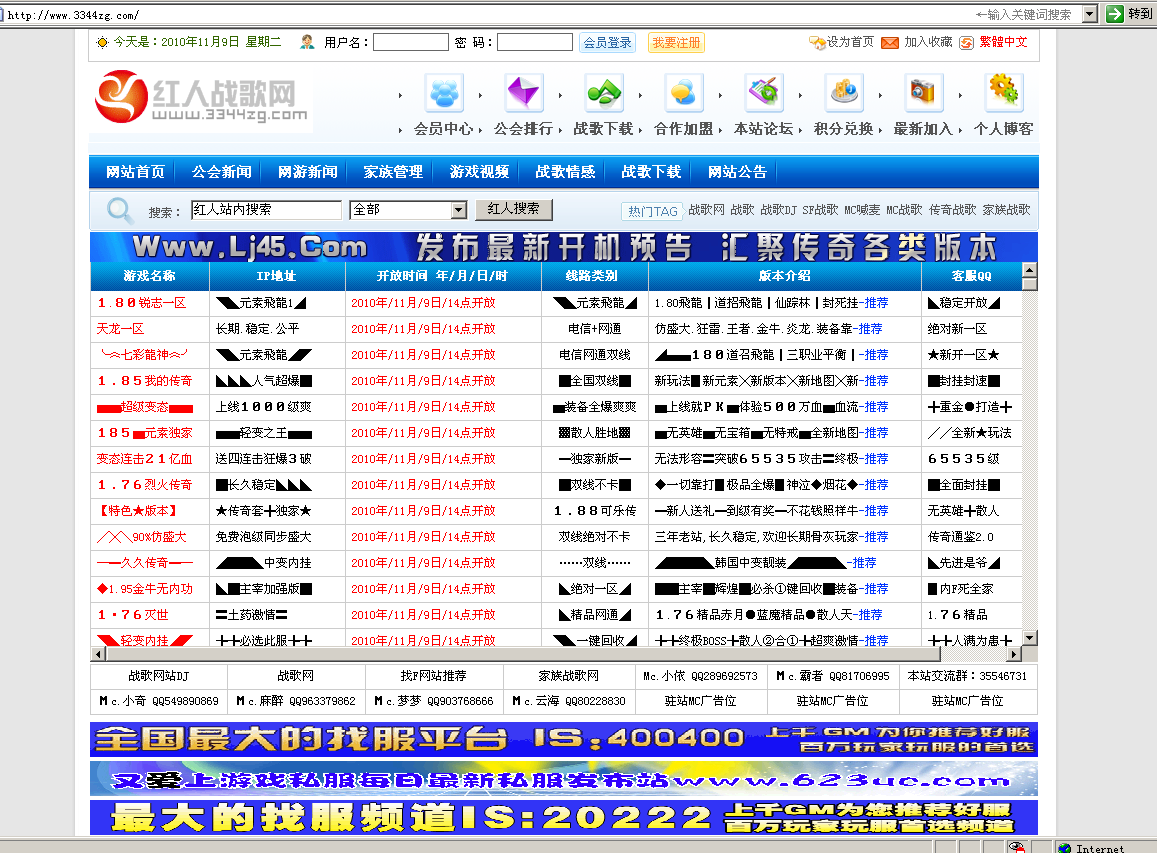Click the 会员登录 login button

(x=608, y=43)
